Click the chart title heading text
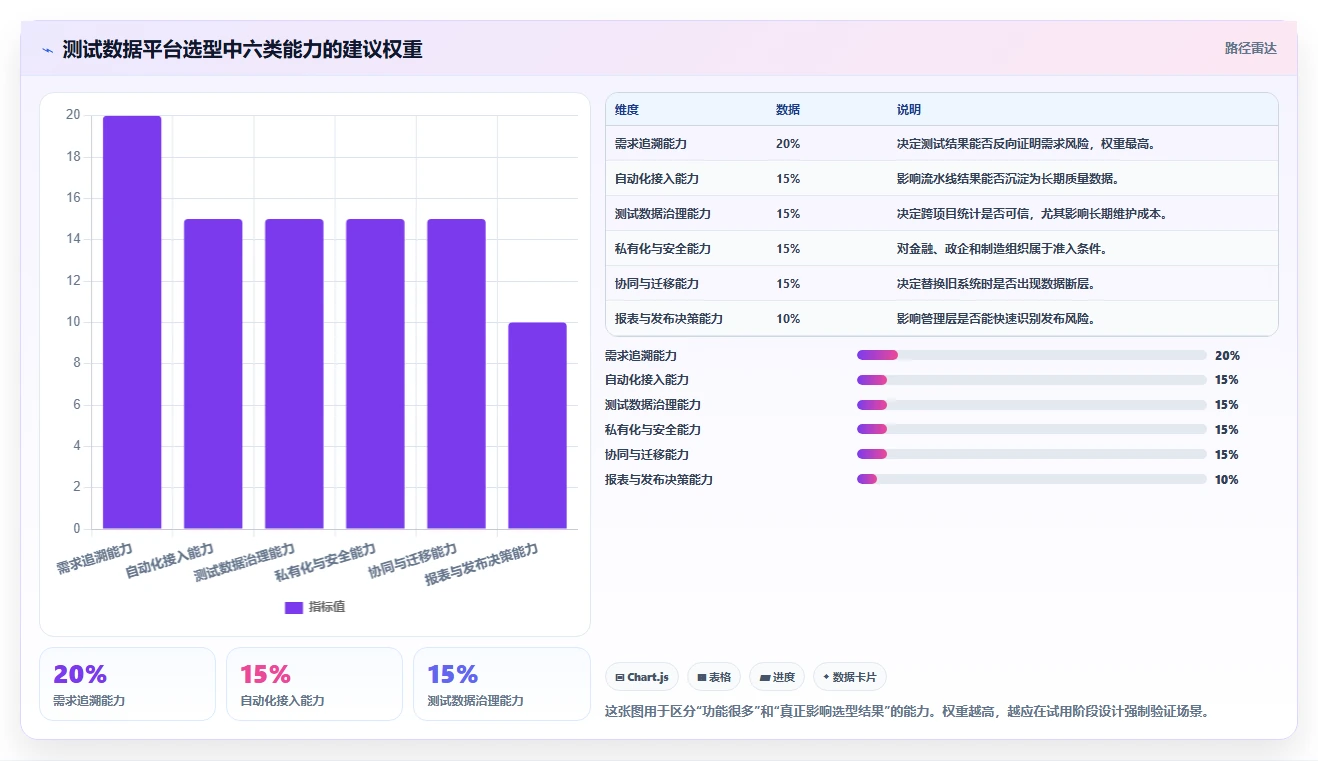Viewport: 1318px width, 761px height. [242, 49]
